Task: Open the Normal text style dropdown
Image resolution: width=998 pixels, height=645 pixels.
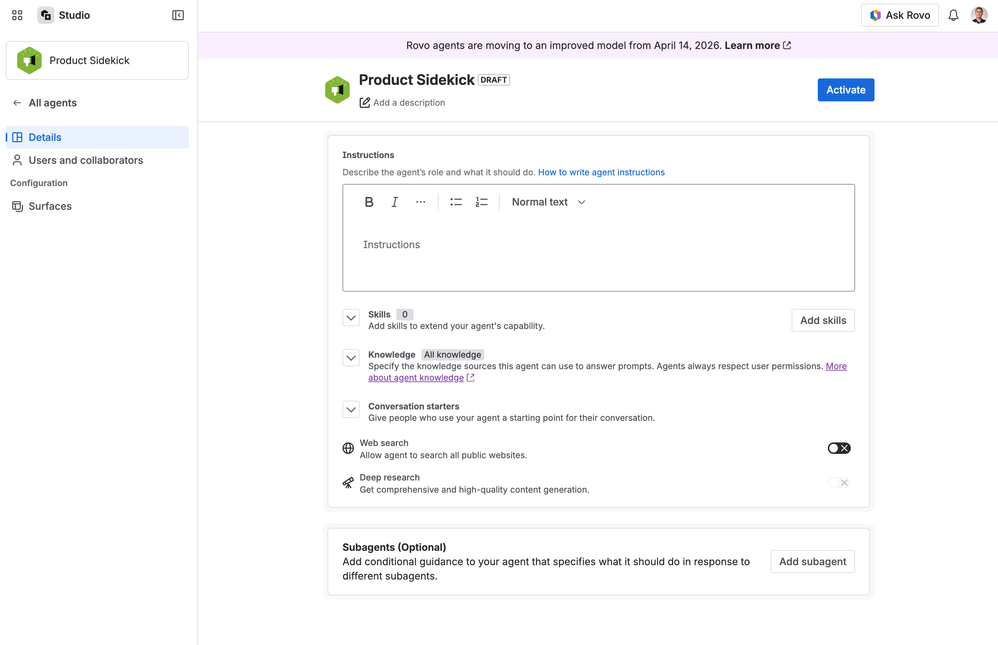Action: point(548,202)
